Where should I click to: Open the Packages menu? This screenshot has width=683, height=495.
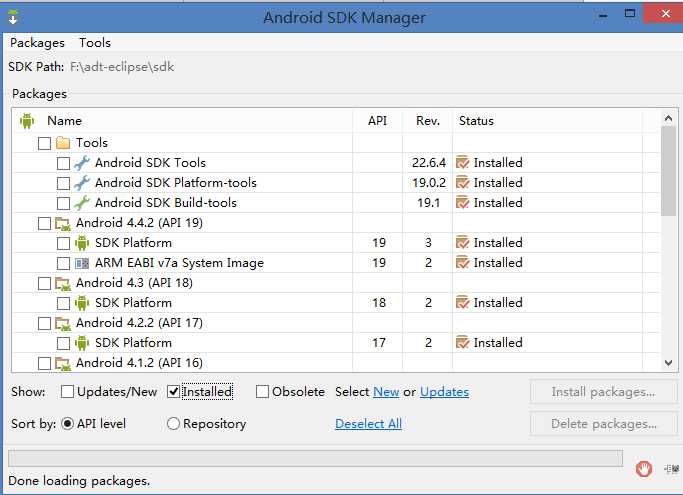tap(37, 43)
